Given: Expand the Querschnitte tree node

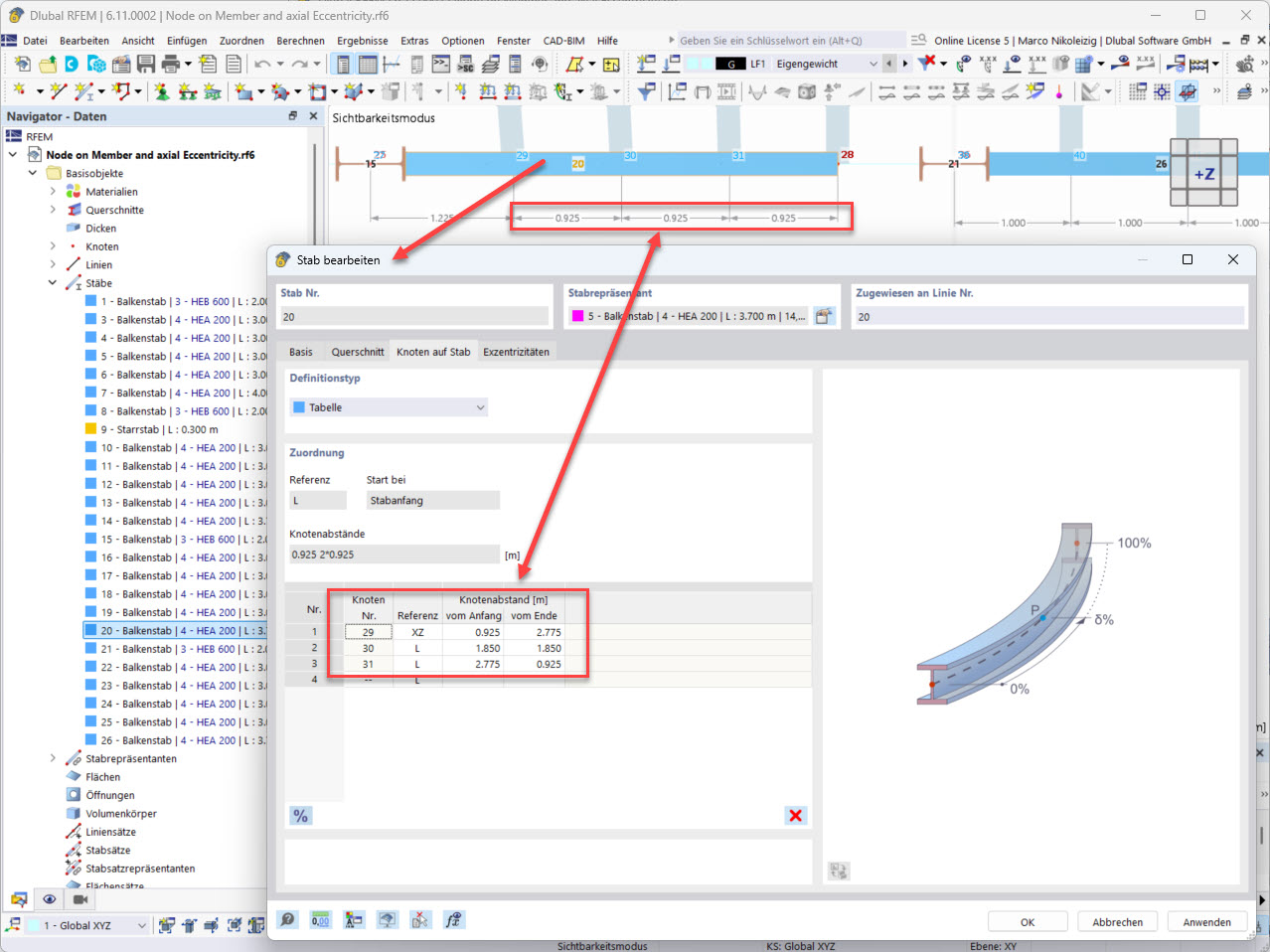Looking at the screenshot, I should 53,210.
